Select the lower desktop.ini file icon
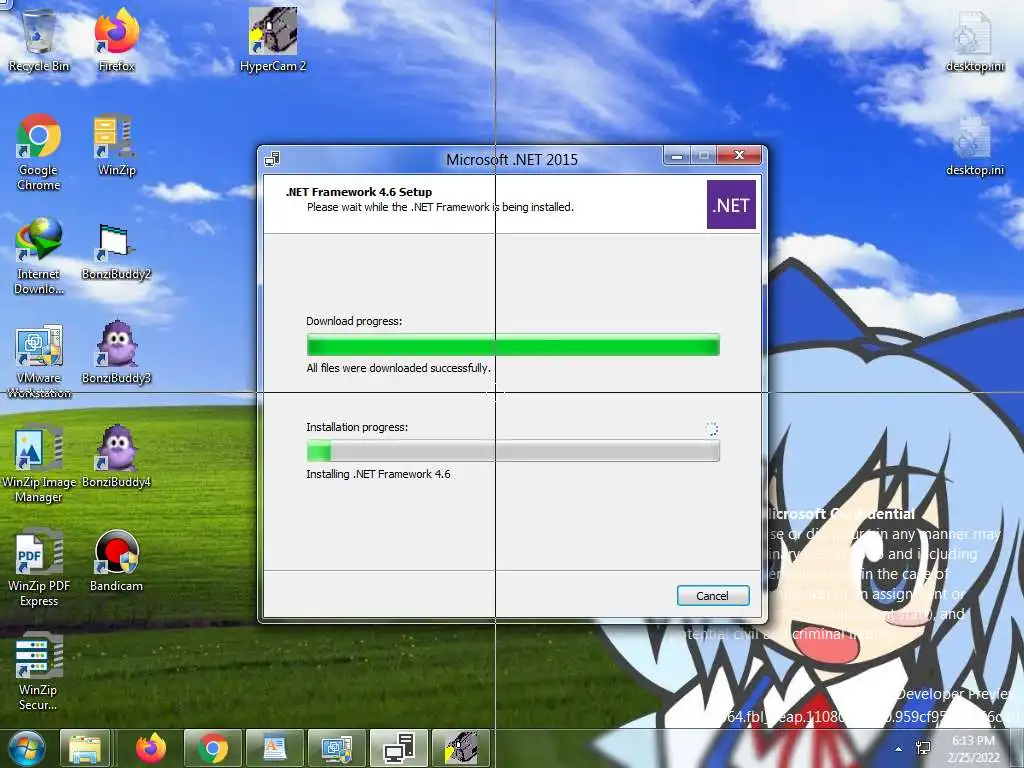The image size is (1024, 768). (x=974, y=146)
